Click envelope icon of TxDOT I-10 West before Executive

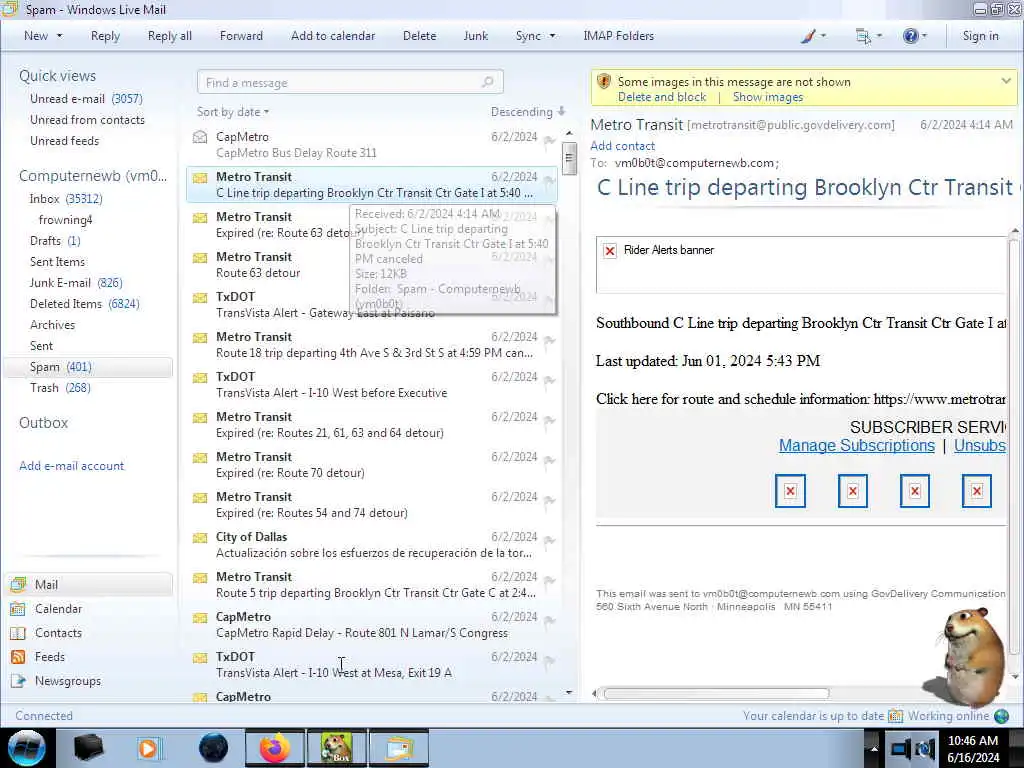click(x=200, y=378)
